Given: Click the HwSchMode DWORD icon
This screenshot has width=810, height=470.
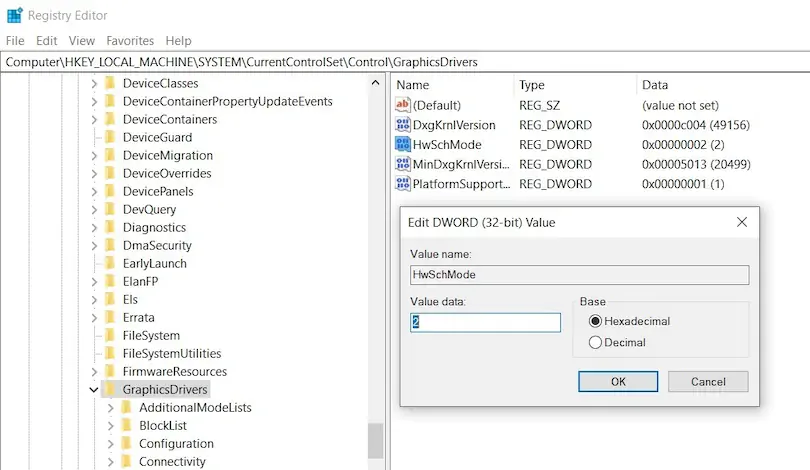Looking at the screenshot, I should point(402,144).
